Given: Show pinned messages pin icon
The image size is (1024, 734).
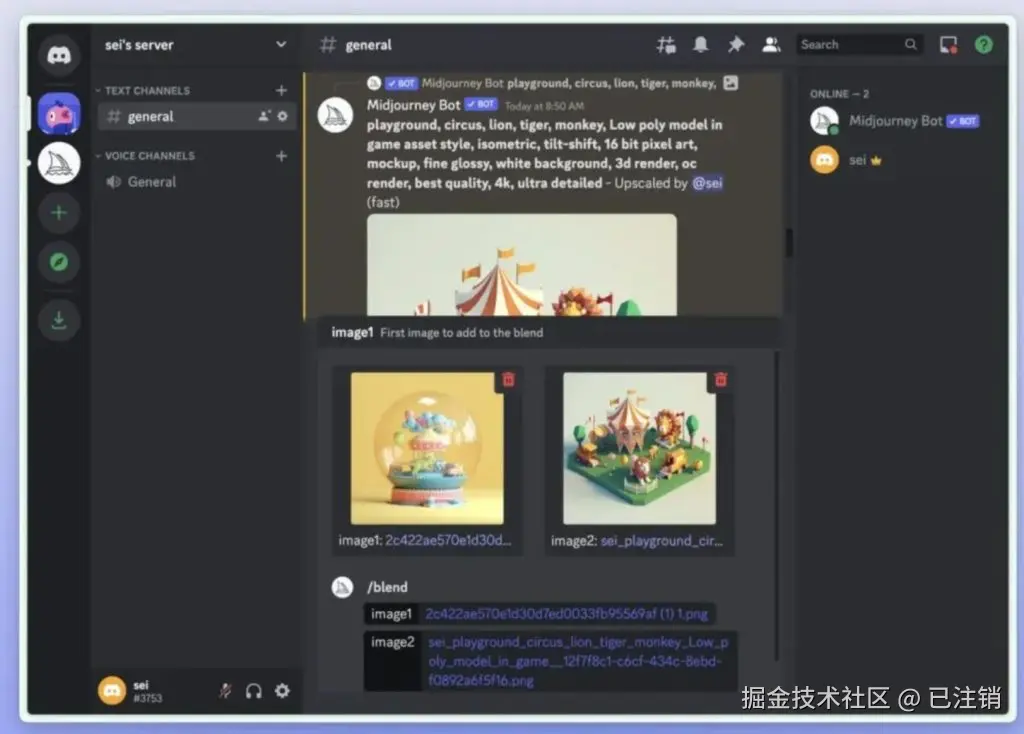Looking at the screenshot, I should (736, 44).
